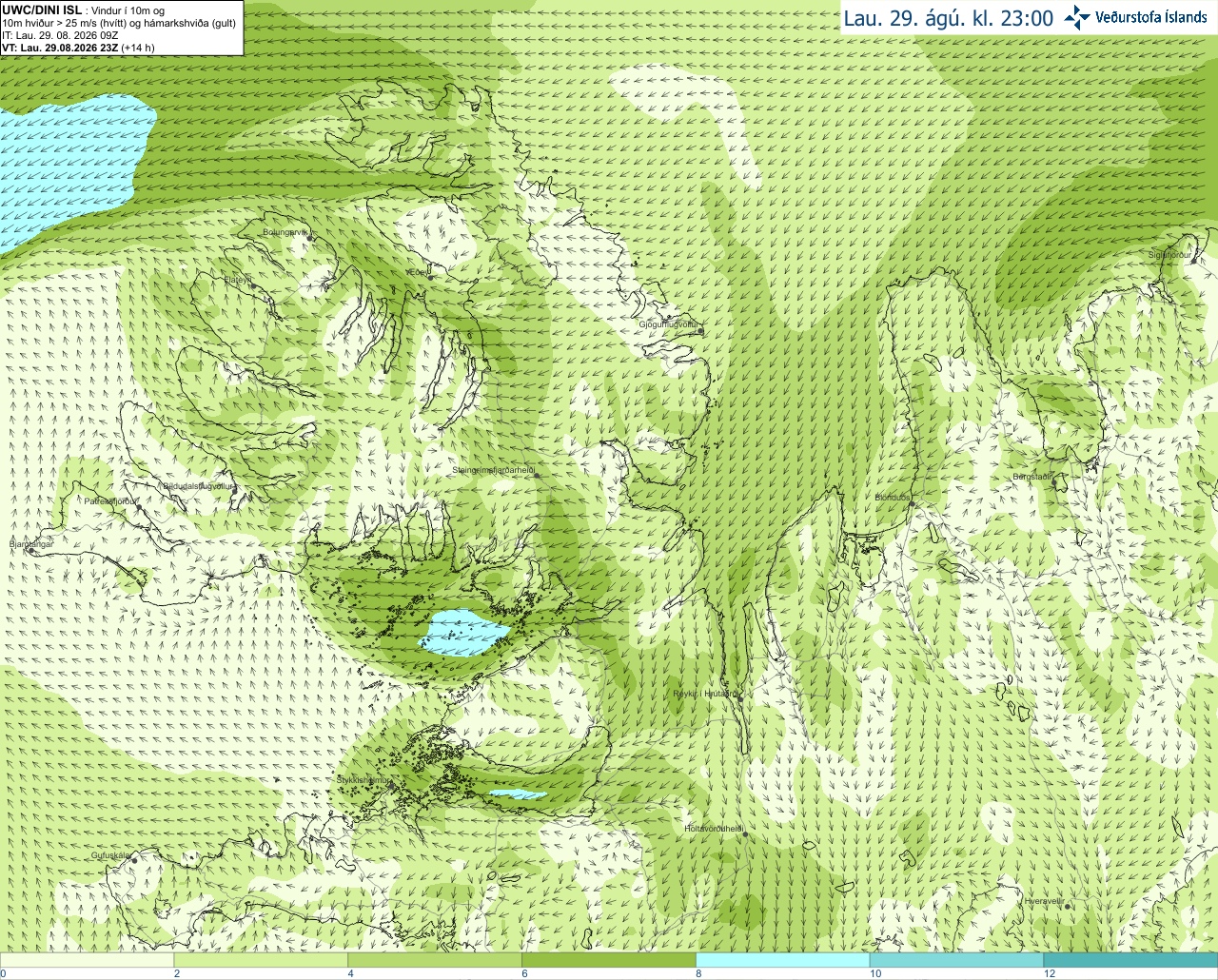Click the 12+ m/s teal legend swatch

pos(1130,961)
